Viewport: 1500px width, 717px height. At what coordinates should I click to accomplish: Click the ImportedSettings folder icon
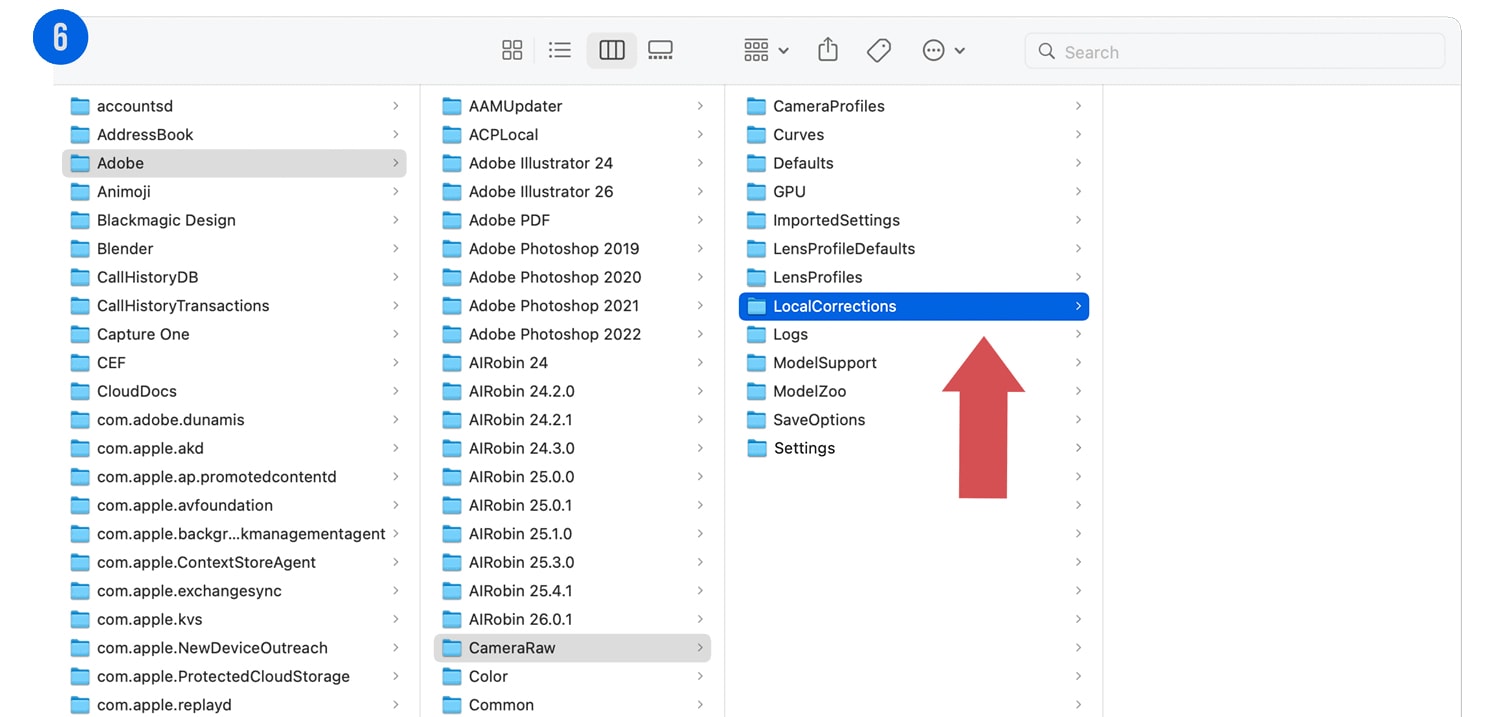[x=756, y=220]
